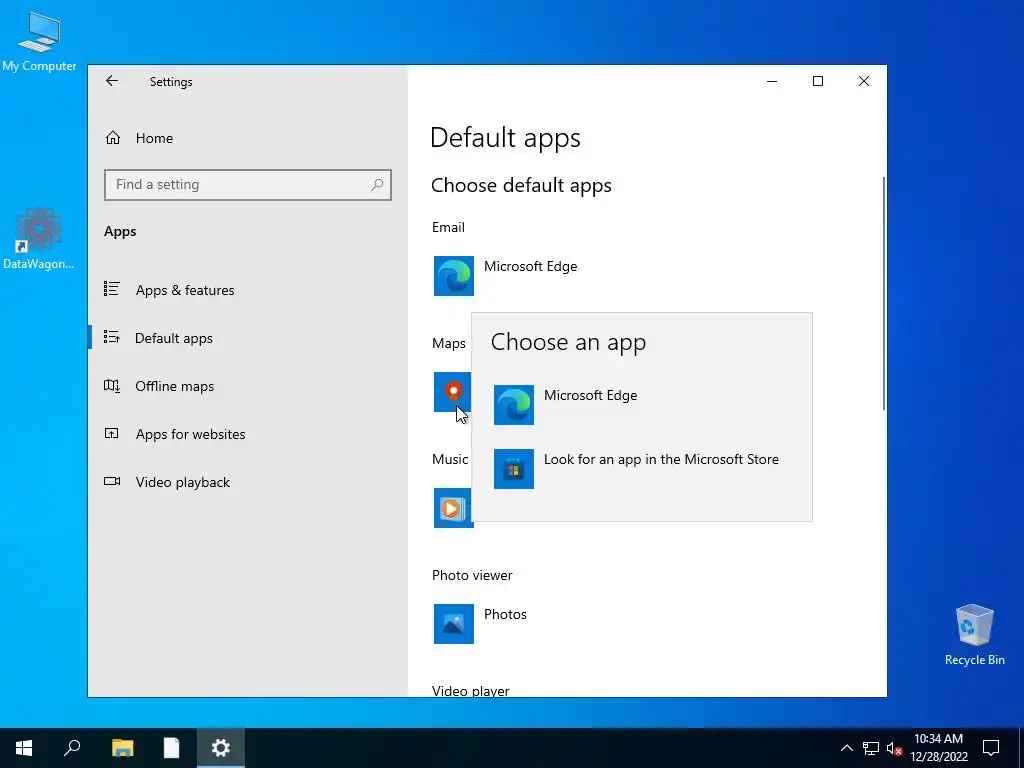Screen dimensions: 1024x768
Task: Click the Music player default app icon
Action: 452,507
